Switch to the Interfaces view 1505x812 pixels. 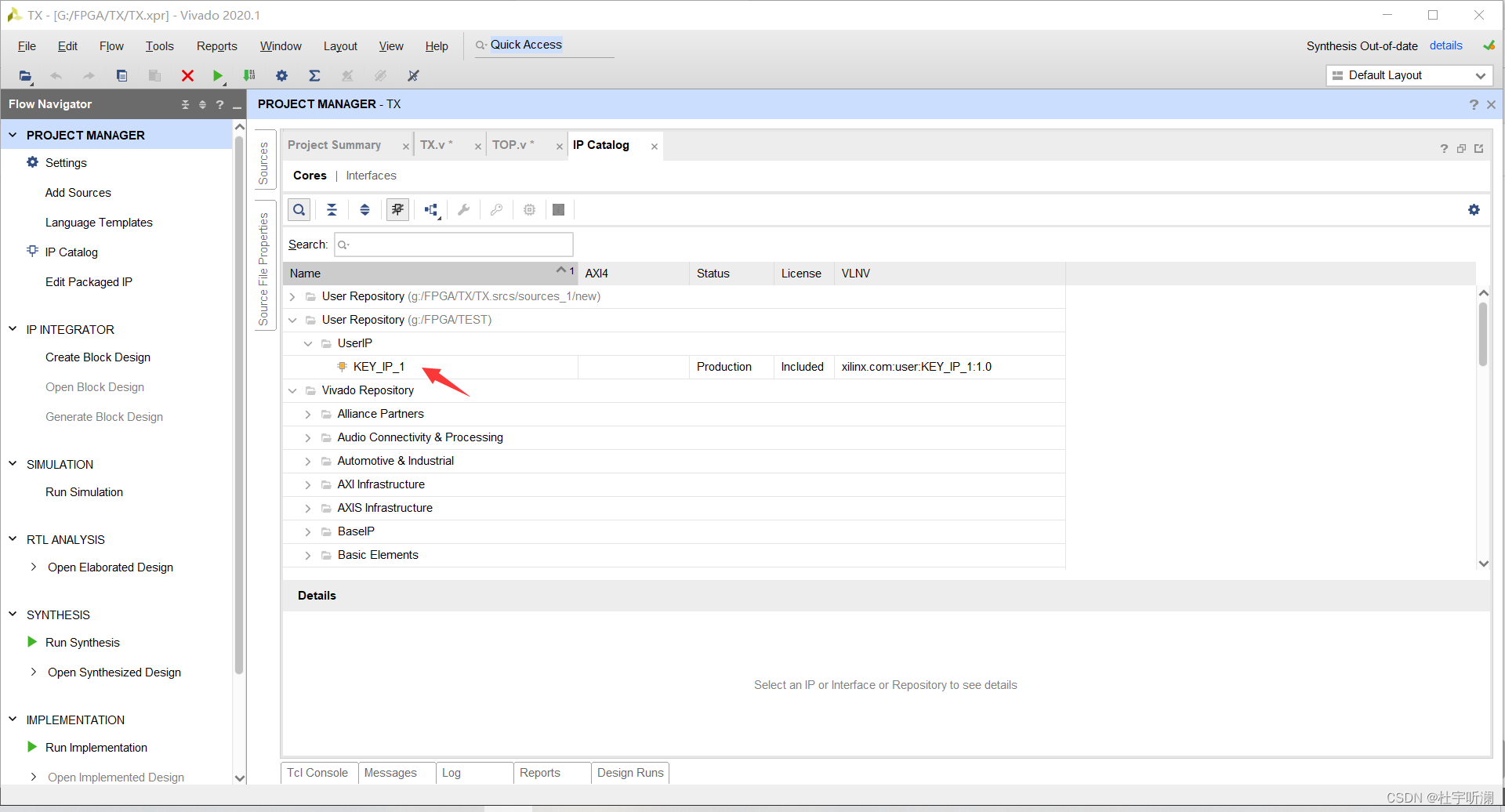[371, 176]
